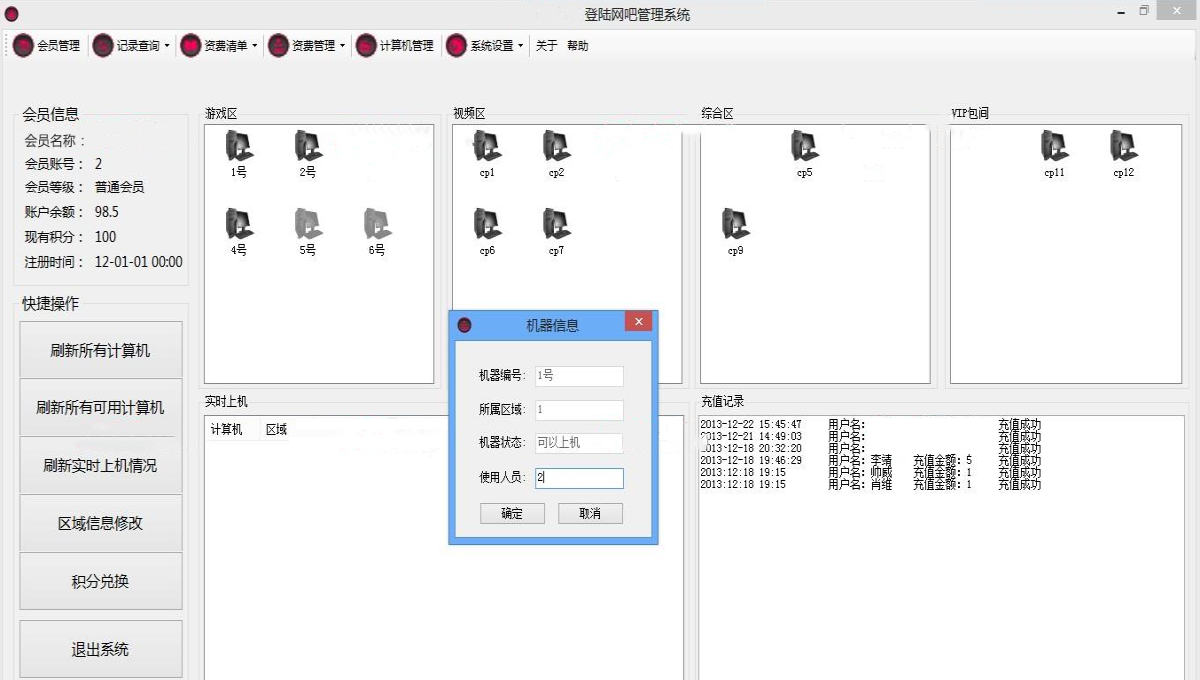Image resolution: width=1200 pixels, height=680 pixels.
Task: Open 计算机管理 from the toolbar
Action: (x=395, y=46)
